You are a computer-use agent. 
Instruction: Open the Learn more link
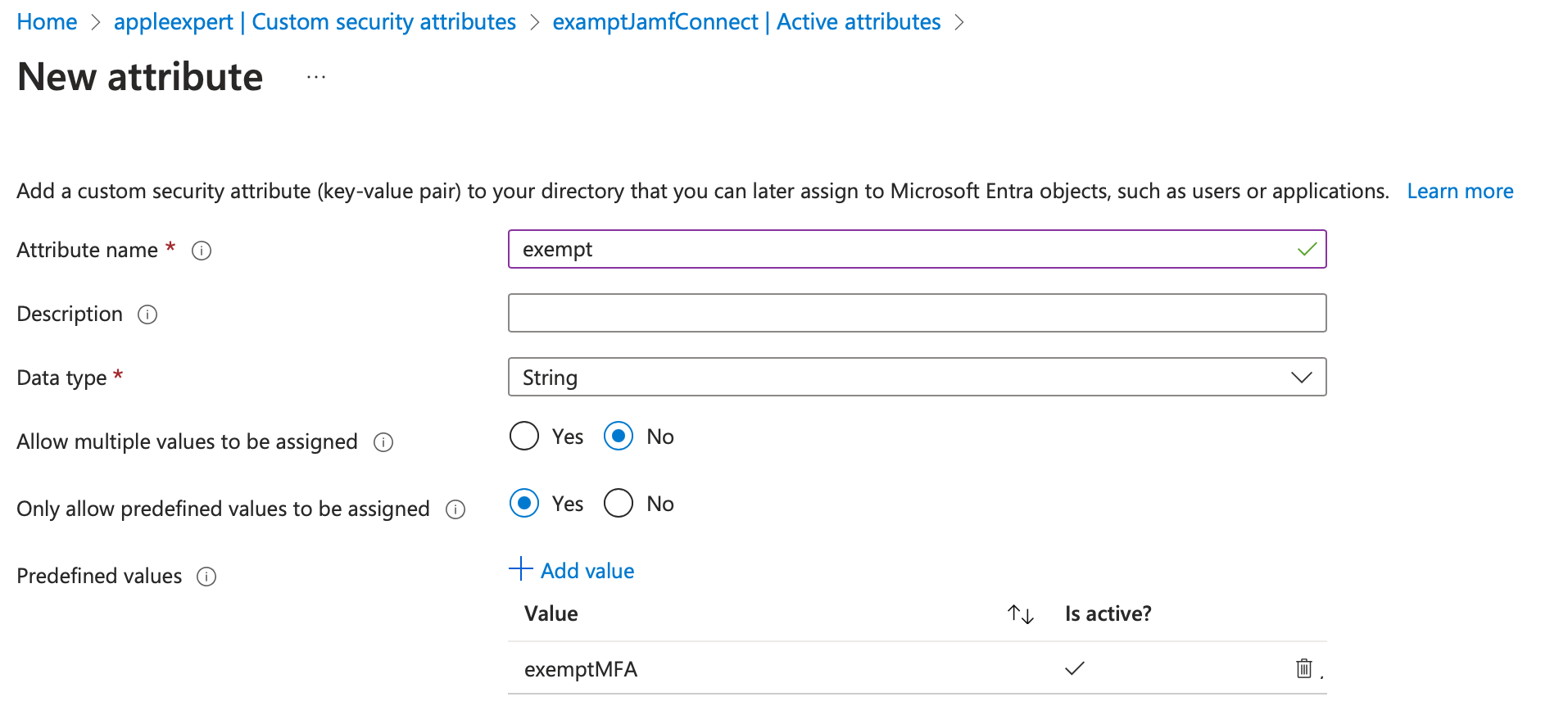point(1460,192)
